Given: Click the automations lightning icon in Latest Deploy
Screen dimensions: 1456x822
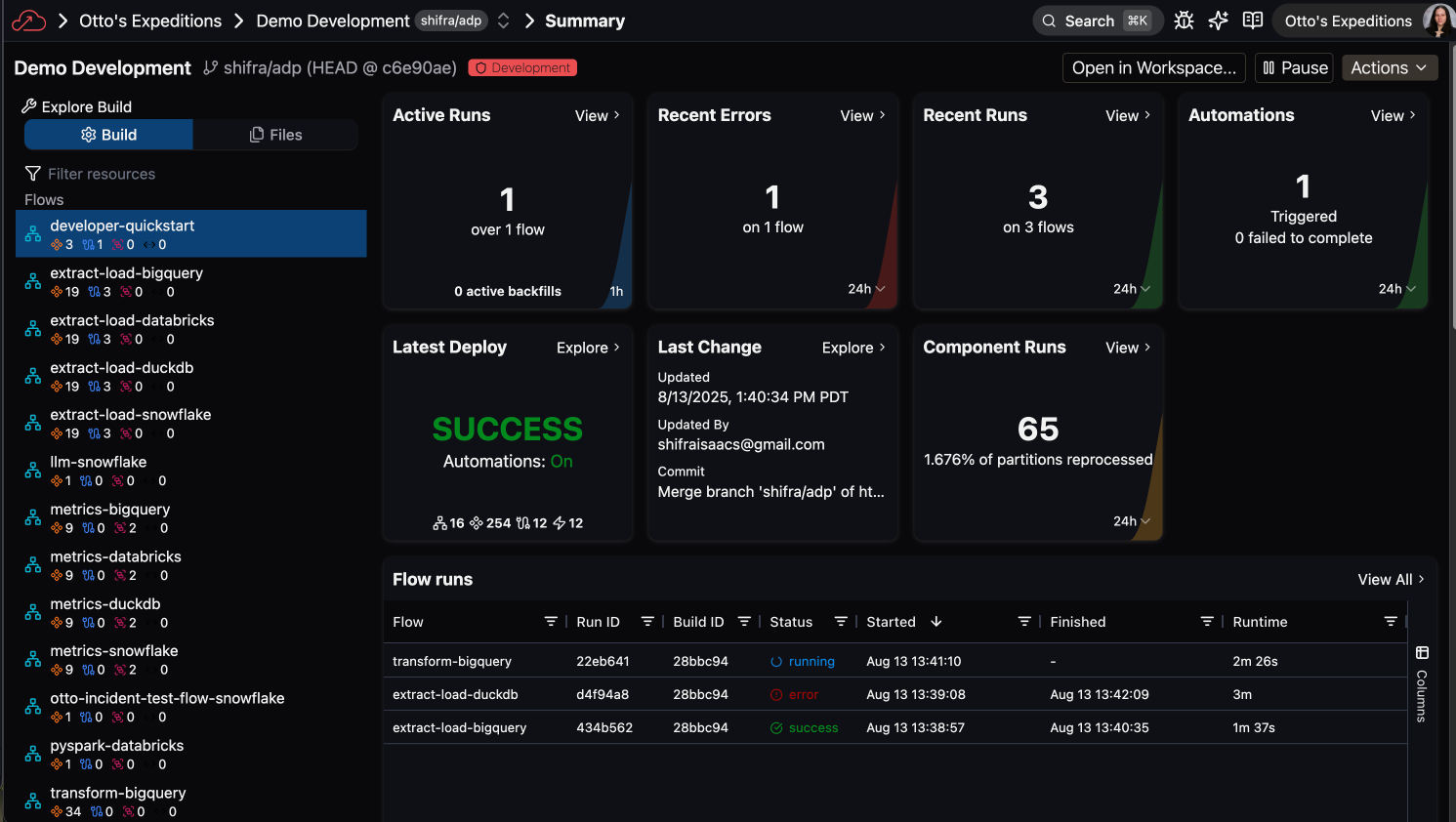Looking at the screenshot, I should tap(560, 523).
